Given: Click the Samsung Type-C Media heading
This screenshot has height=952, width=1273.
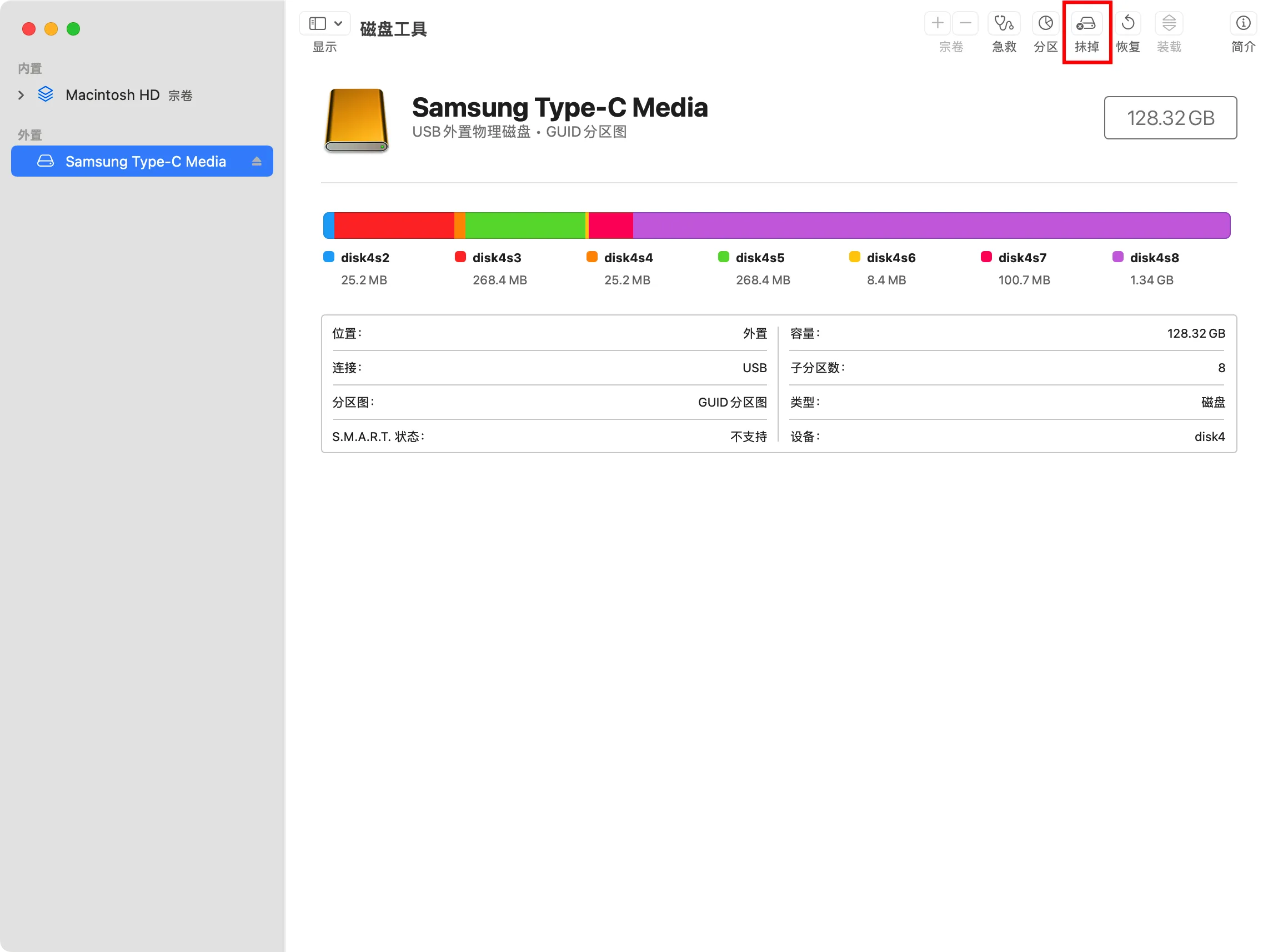Looking at the screenshot, I should tap(560, 107).
